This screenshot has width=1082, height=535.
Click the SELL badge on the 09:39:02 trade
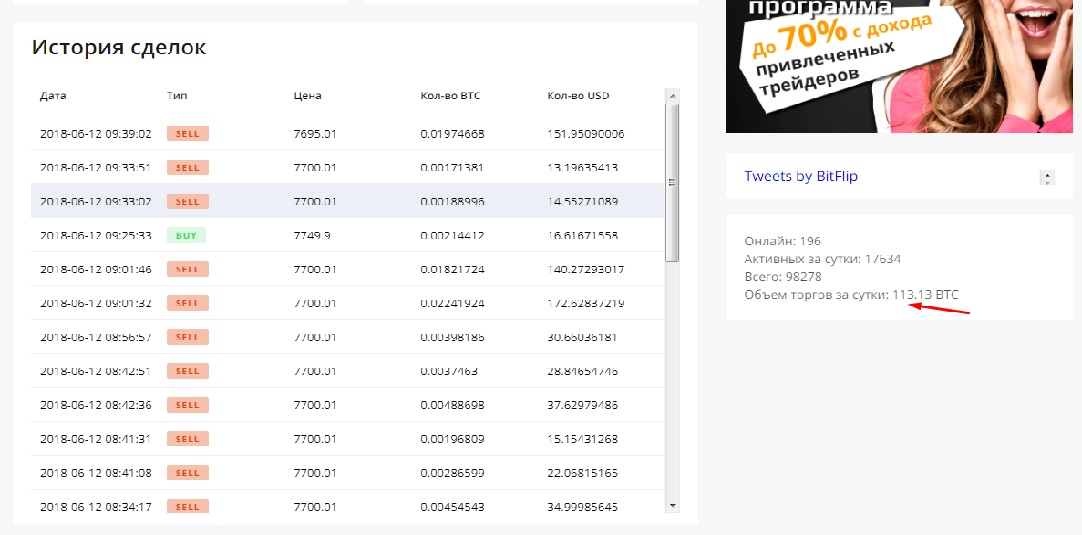187,133
